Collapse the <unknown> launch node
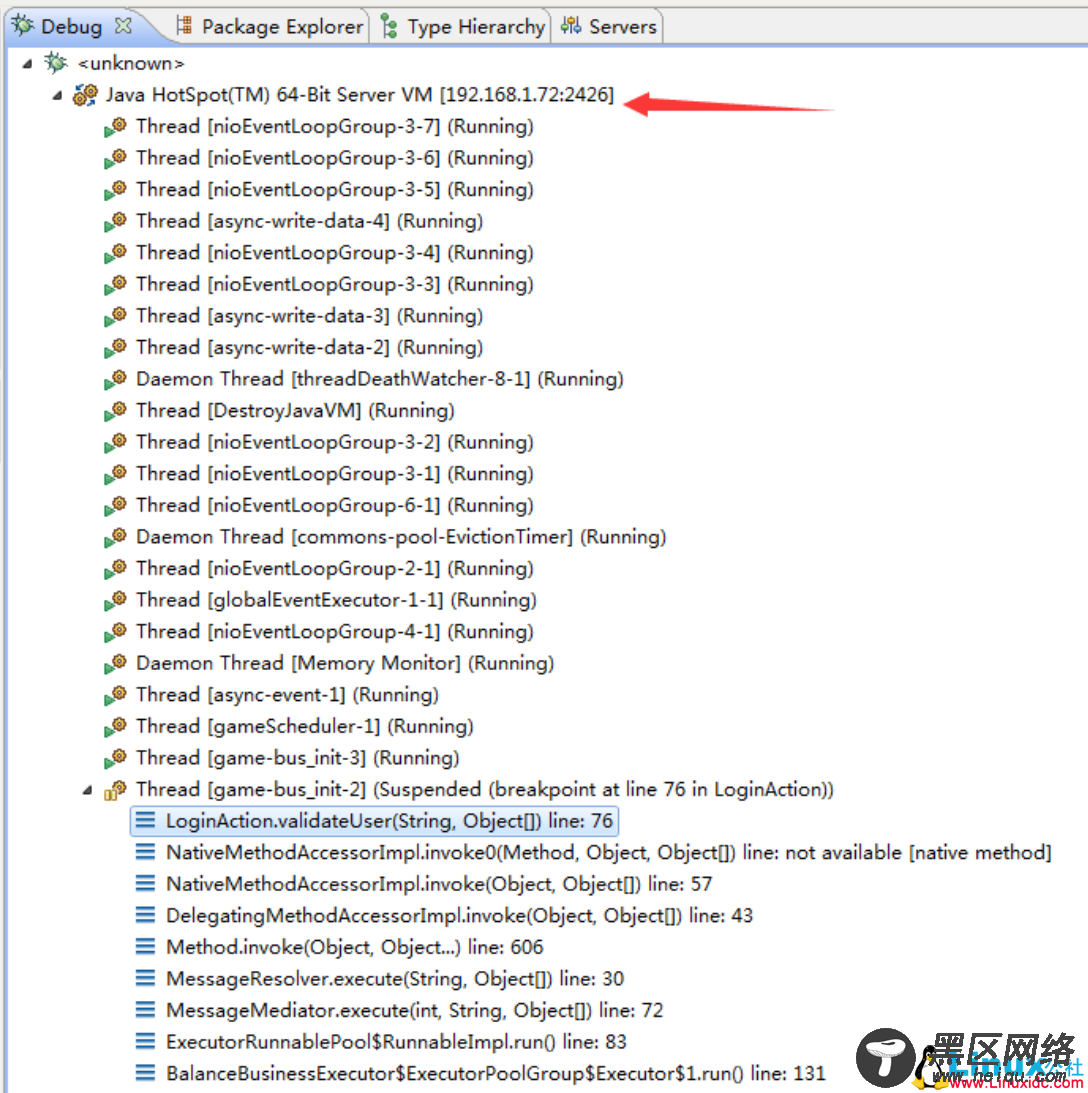1088x1093 pixels. 27,63
